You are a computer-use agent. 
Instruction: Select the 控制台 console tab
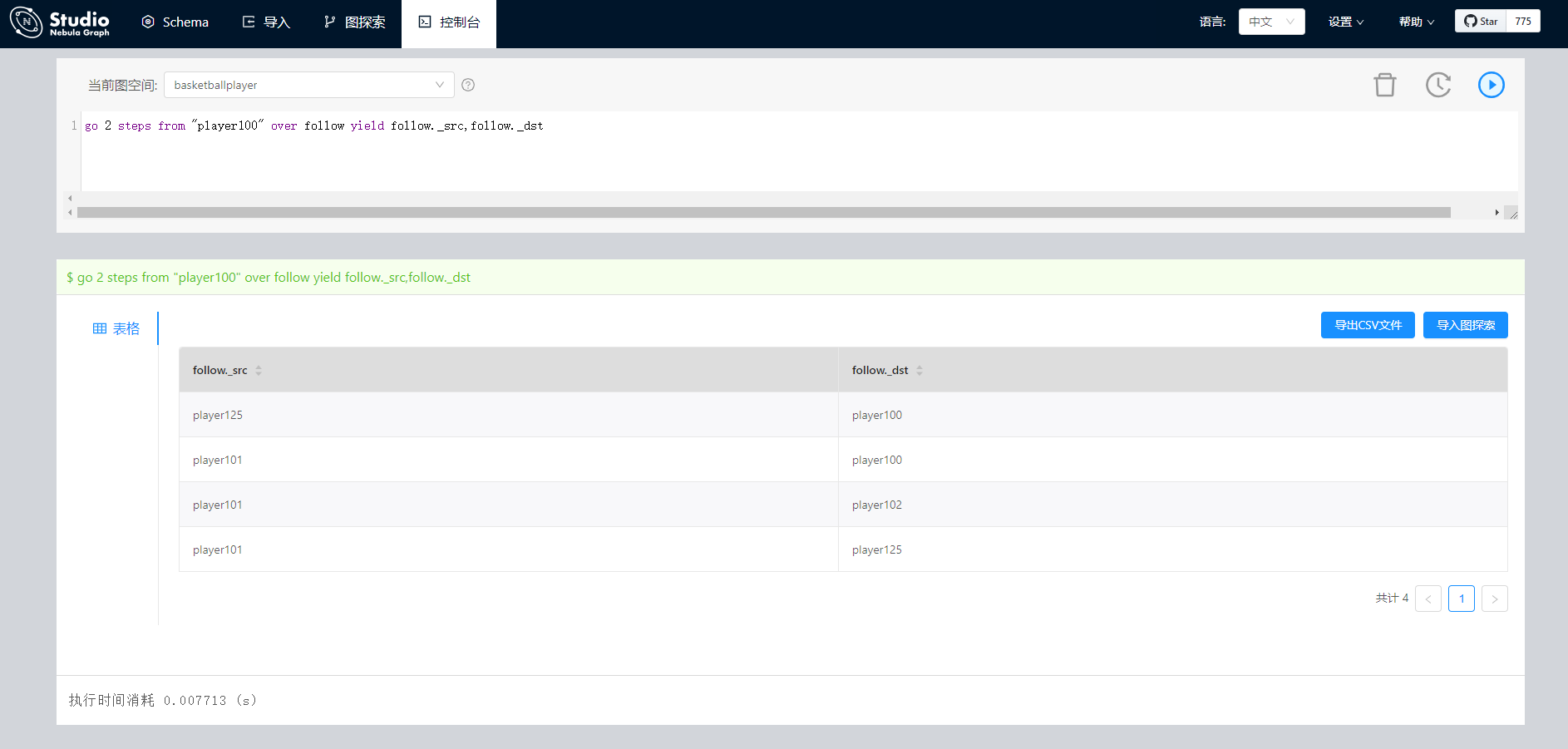coord(449,22)
